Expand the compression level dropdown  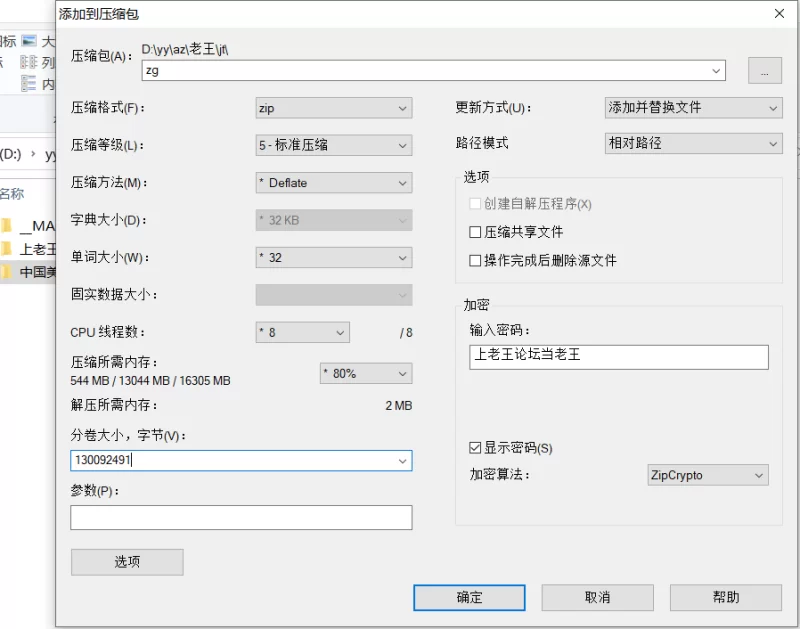[x=334, y=145]
